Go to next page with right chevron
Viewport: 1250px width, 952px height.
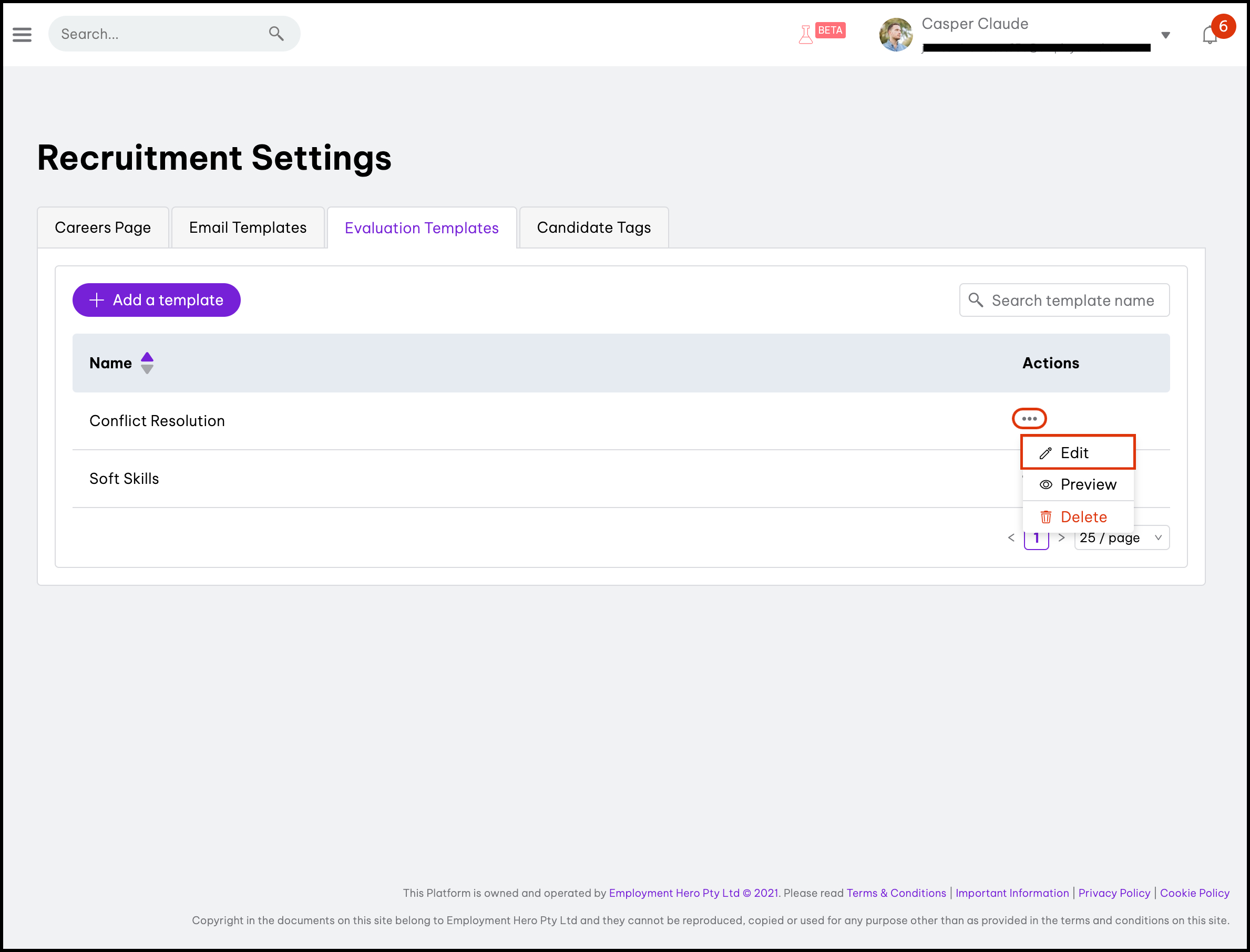point(1061,538)
